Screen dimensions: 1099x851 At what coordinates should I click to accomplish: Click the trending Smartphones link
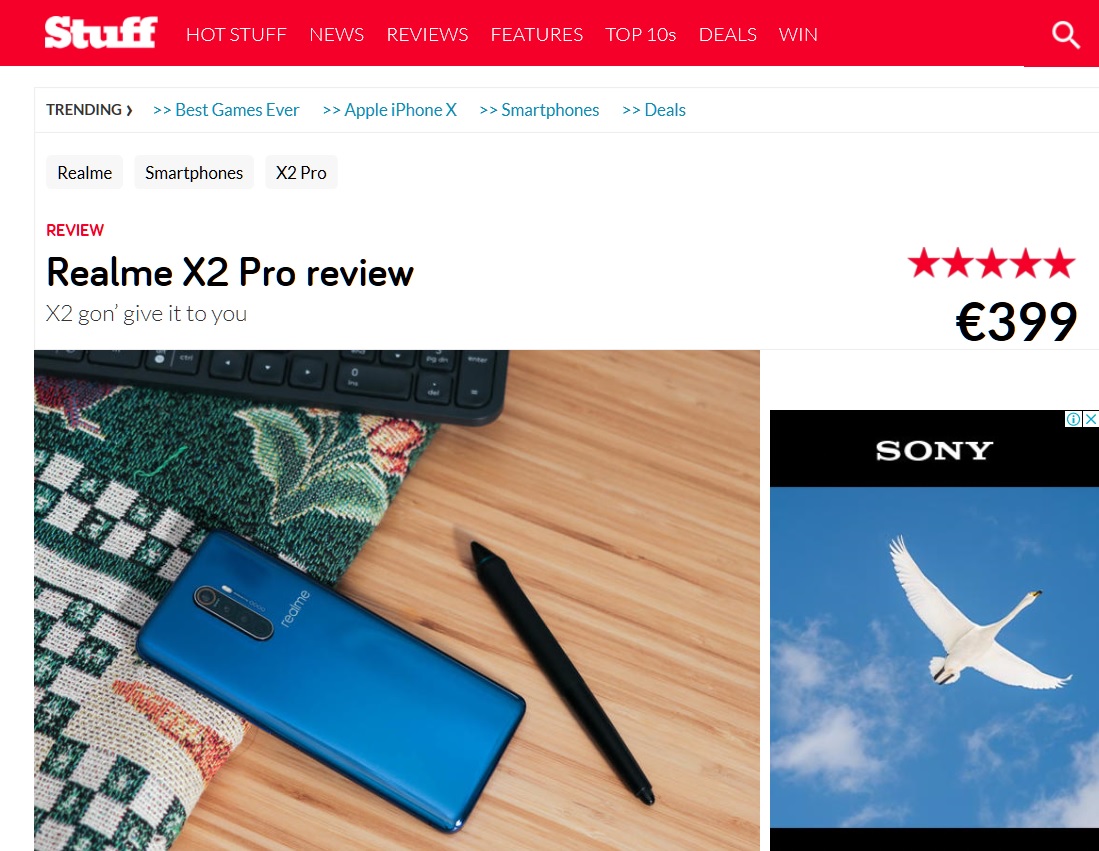pyautogui.click(x=539, y=110)
